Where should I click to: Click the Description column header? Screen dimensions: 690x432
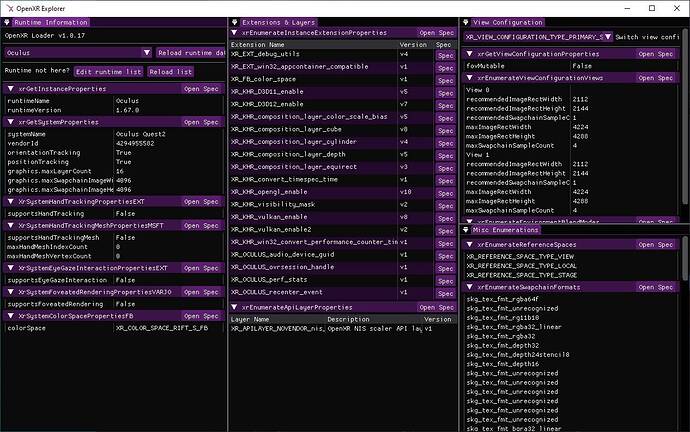pyautogui.click(x=349, y=319)
